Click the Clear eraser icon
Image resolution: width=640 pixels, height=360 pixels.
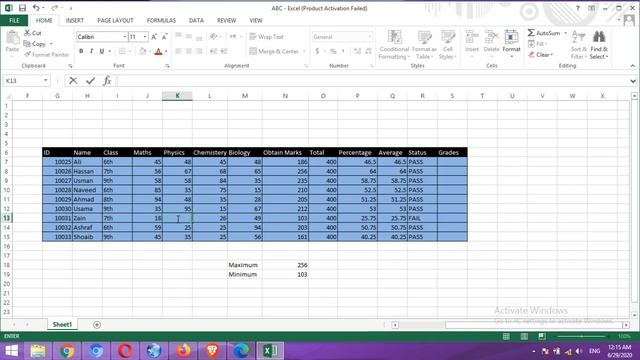click(531, 54)
